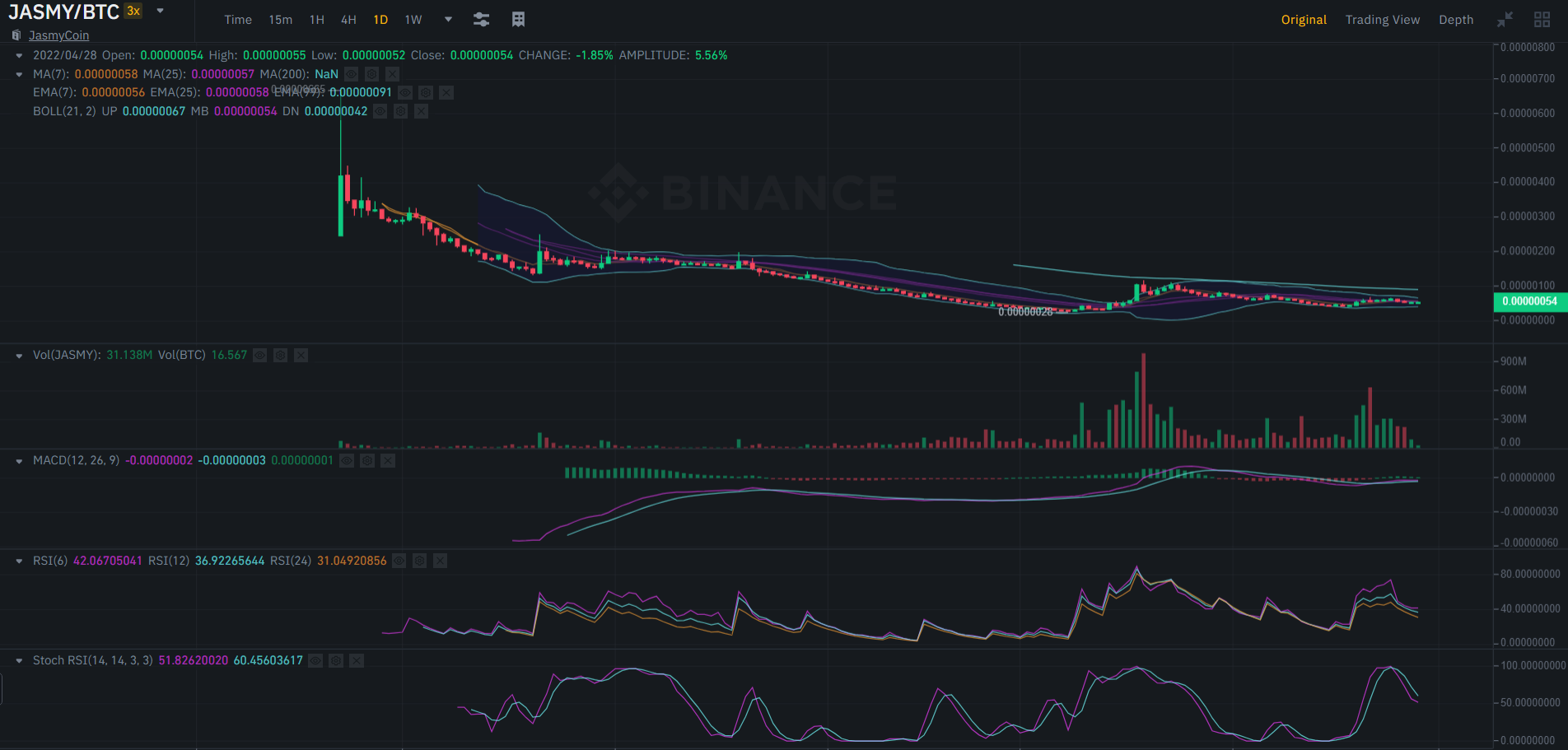Image resolution: width=1568 pixels, height=750 pixels.
Task: Click the calculator grid icon in toolbar
Action: click(x=518, y=20)
